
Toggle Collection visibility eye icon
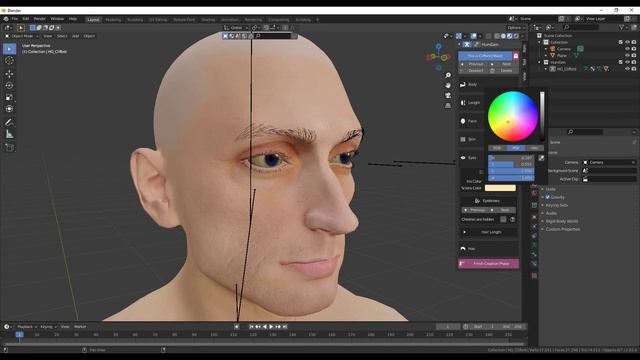(x=627, y=42)
